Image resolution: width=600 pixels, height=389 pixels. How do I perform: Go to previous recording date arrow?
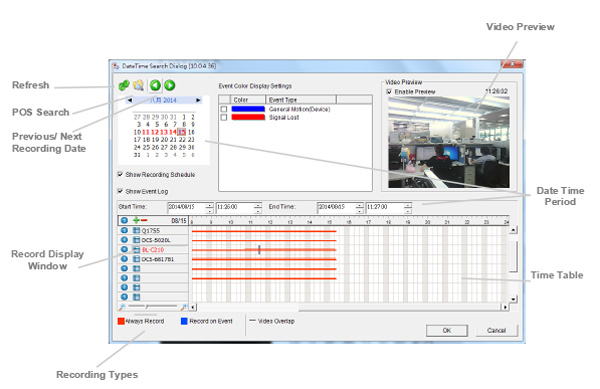pyautogui.click(x=155, y=85)
